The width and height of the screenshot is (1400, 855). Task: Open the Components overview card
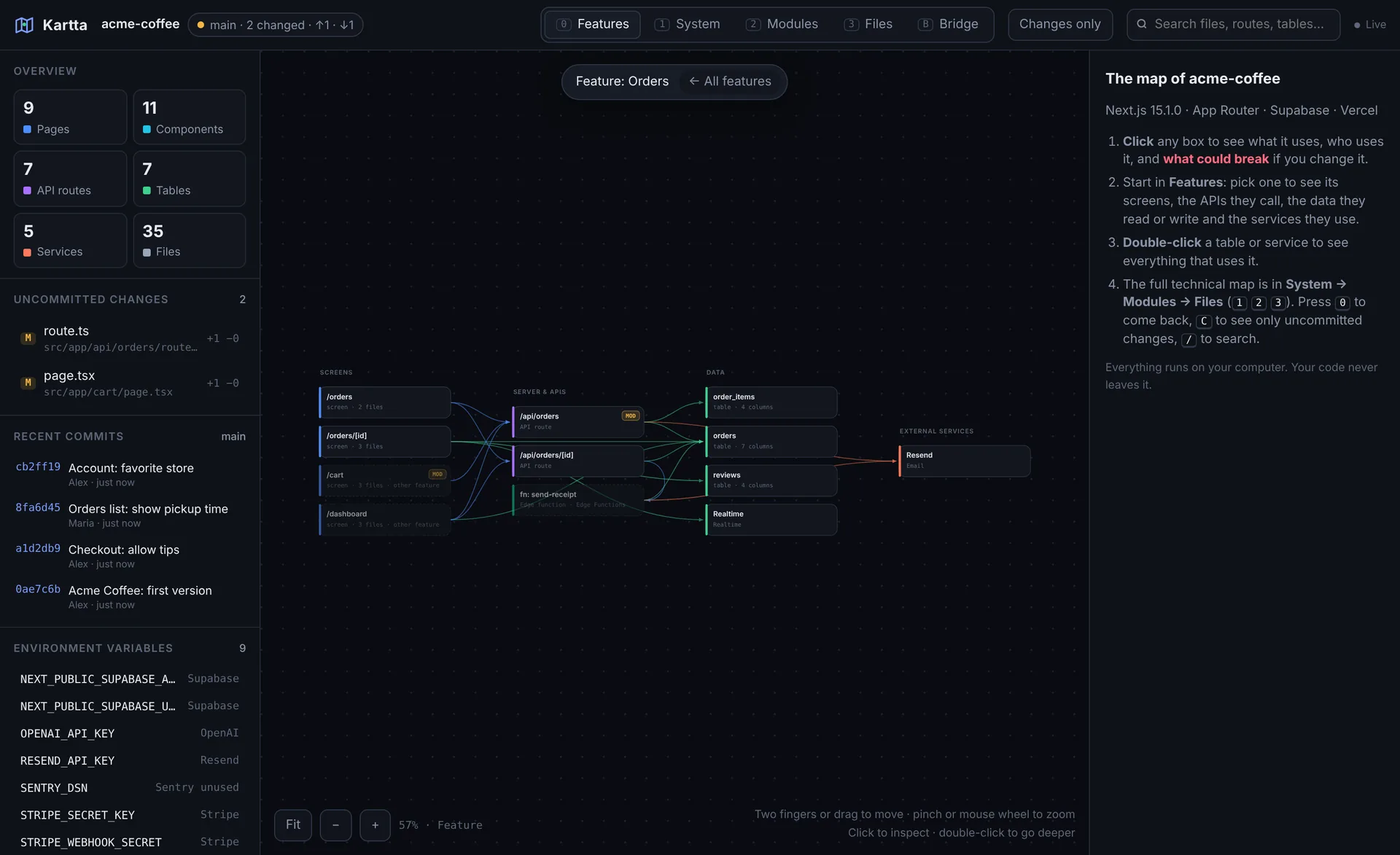point(189,117)
